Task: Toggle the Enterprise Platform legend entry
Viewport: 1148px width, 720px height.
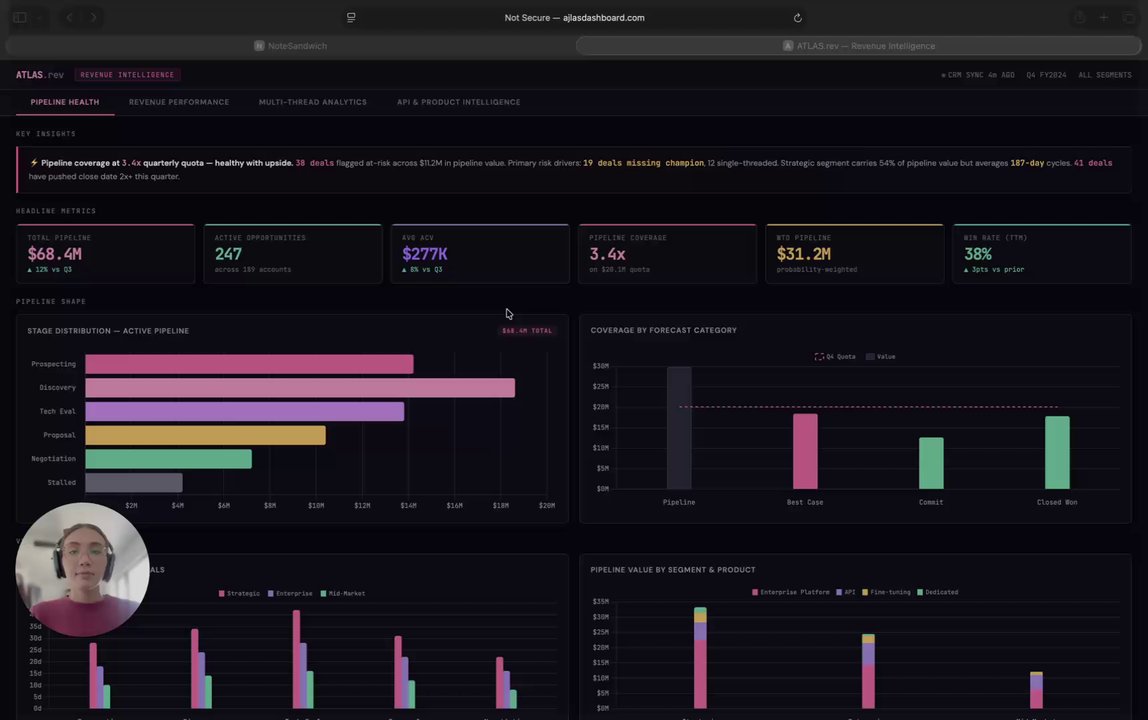Action: click(791, 592)
